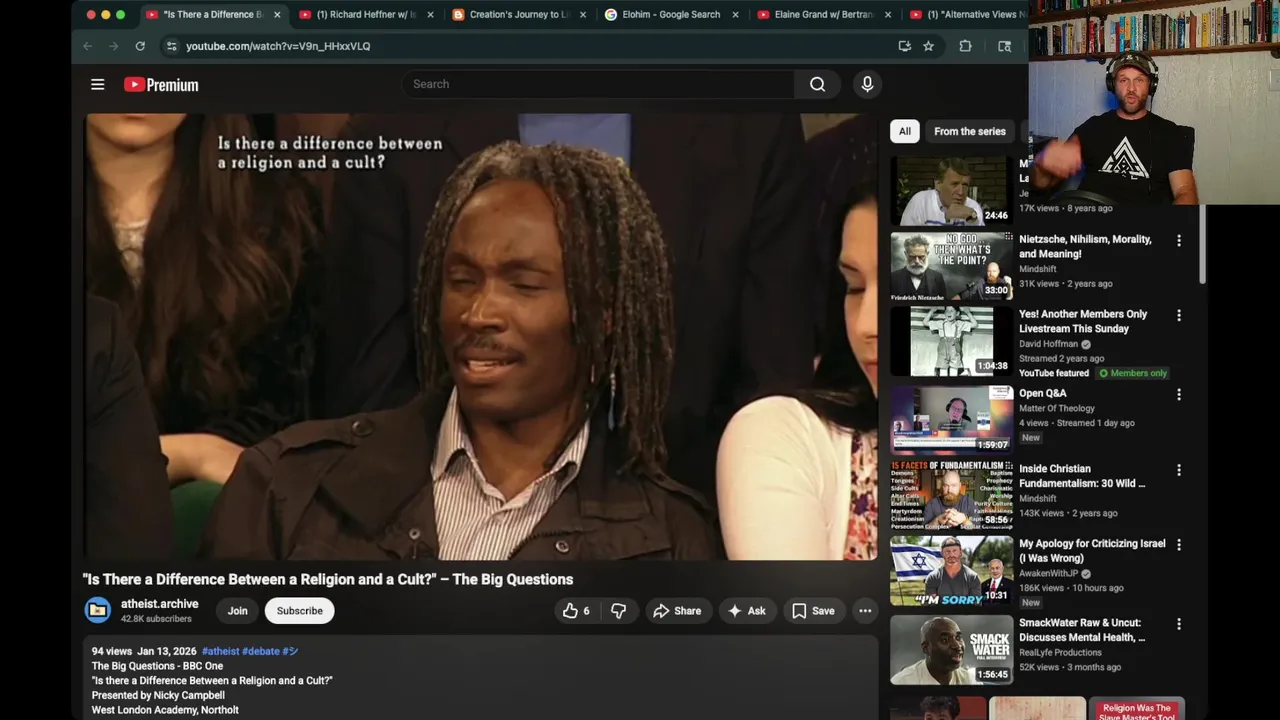Go back with browser back arrow
The height and width of the screenshot is (720, 1280).
pos(88,46)
